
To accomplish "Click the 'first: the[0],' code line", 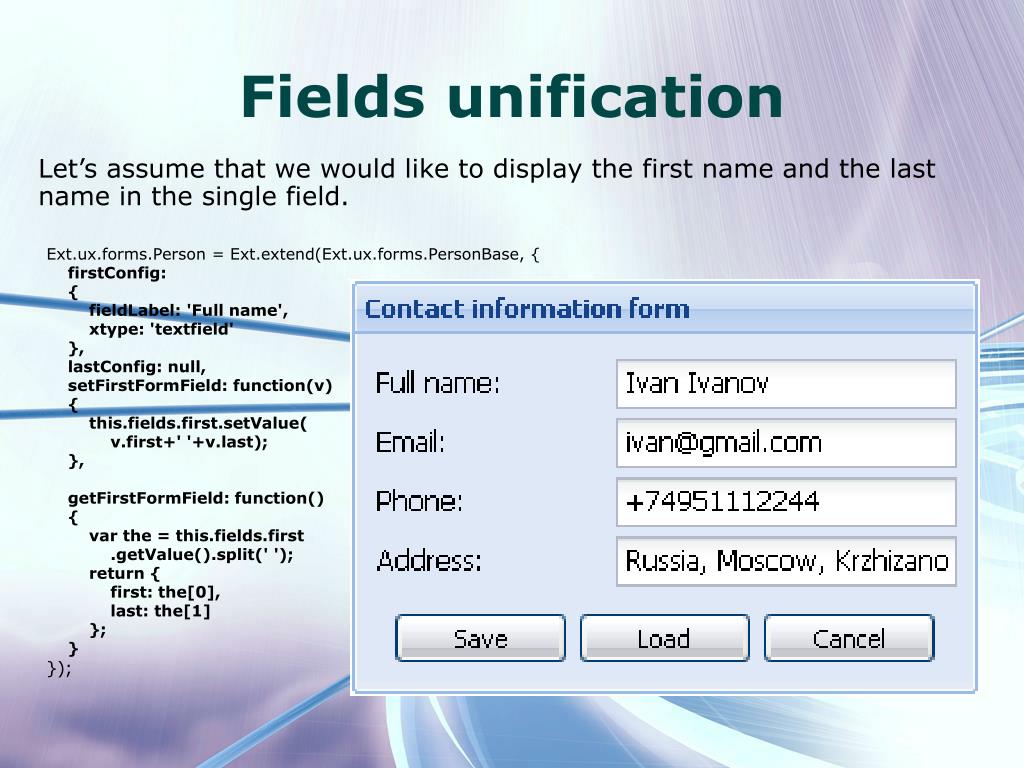I will (x=165, y=592).
